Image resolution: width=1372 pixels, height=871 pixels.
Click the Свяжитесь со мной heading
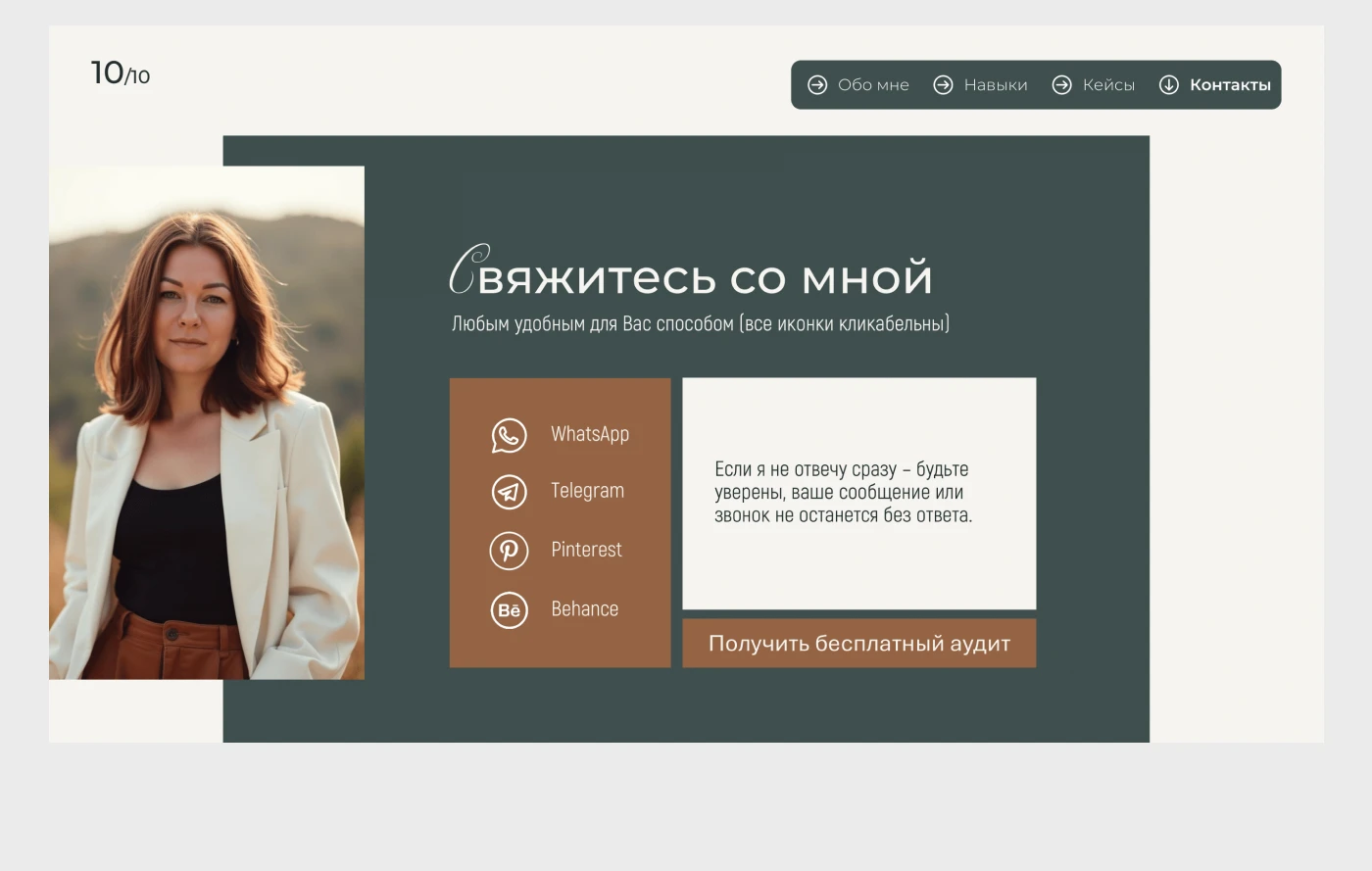[691, 274]
